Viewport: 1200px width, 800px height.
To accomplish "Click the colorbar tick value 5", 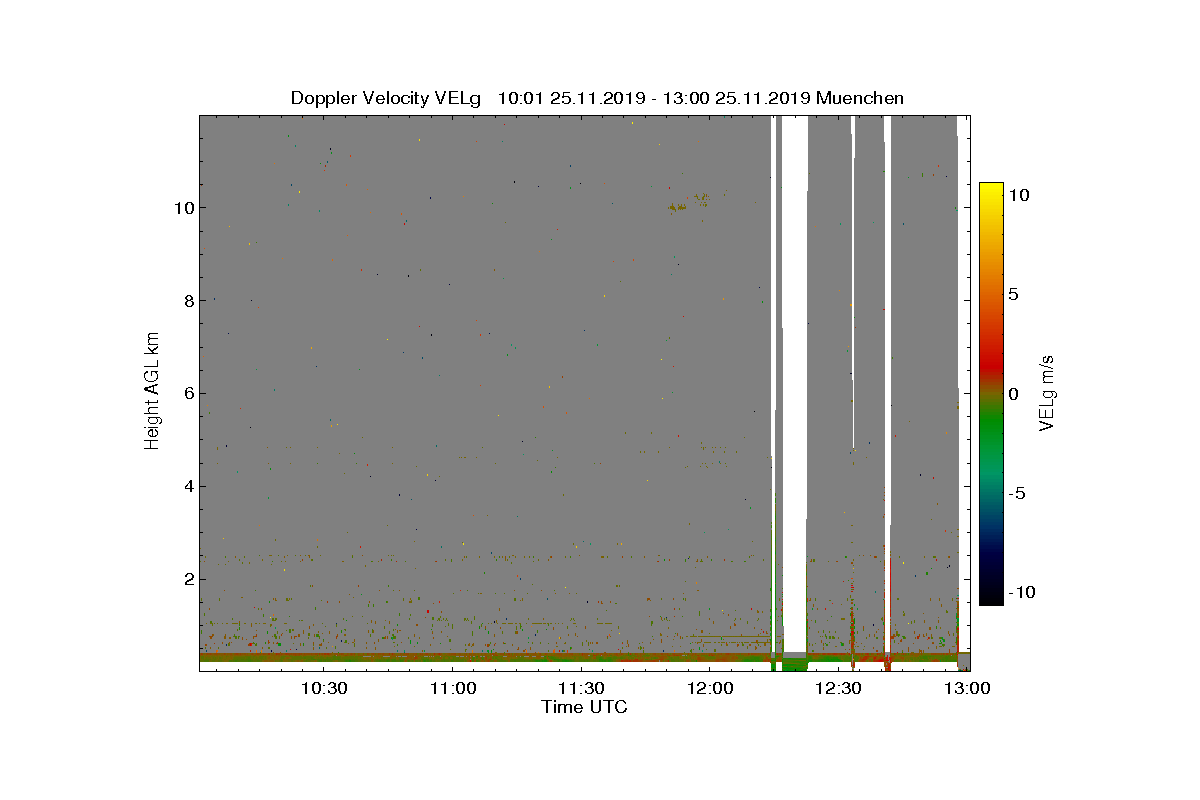I will tap(1014, 295).
